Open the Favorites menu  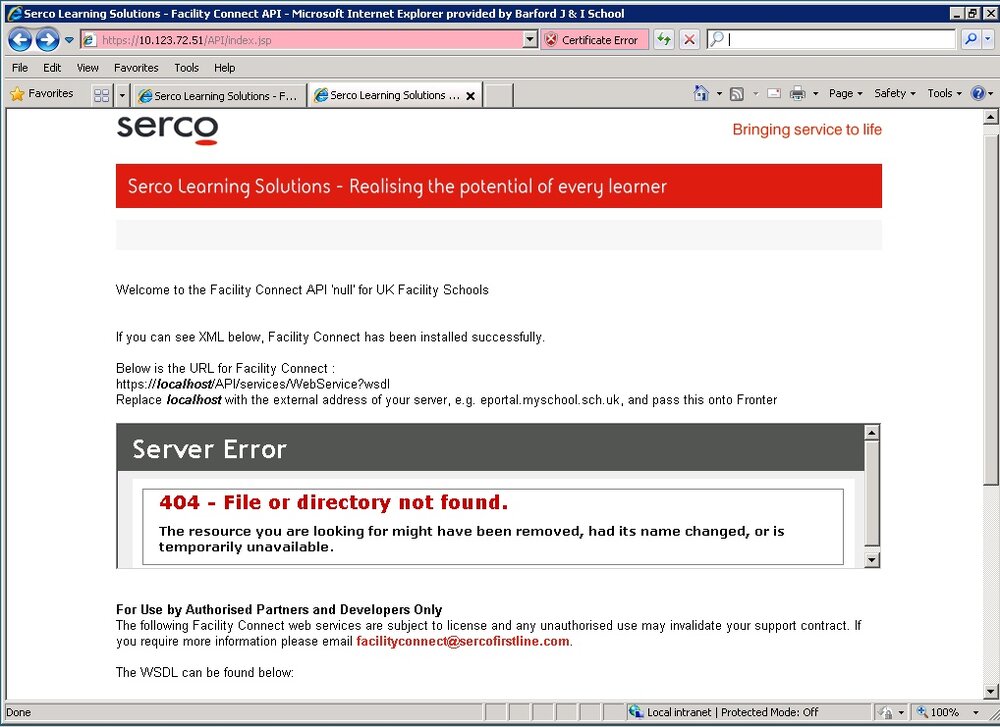coord(136,68)
